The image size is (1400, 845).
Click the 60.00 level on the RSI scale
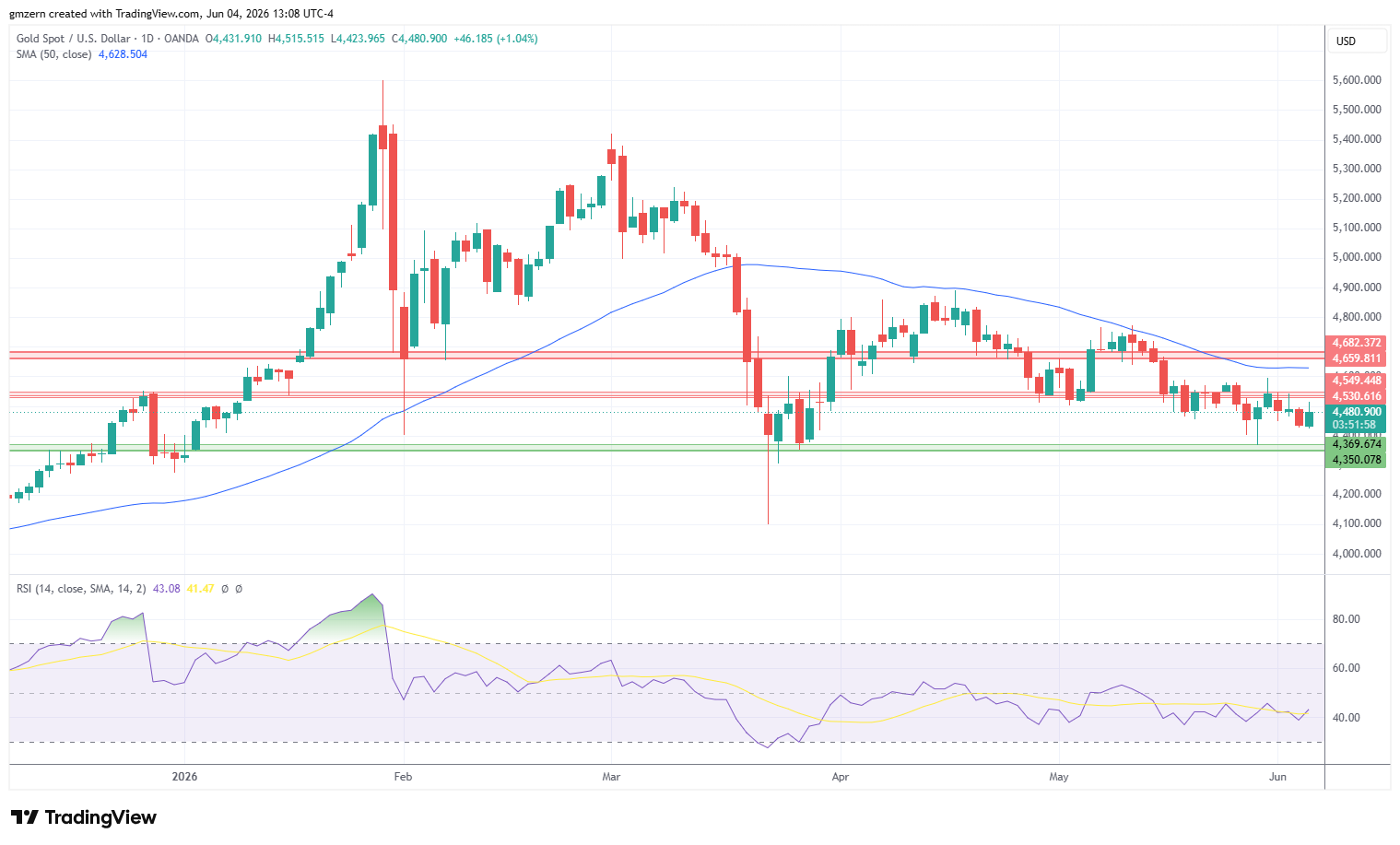point(1347,668)
